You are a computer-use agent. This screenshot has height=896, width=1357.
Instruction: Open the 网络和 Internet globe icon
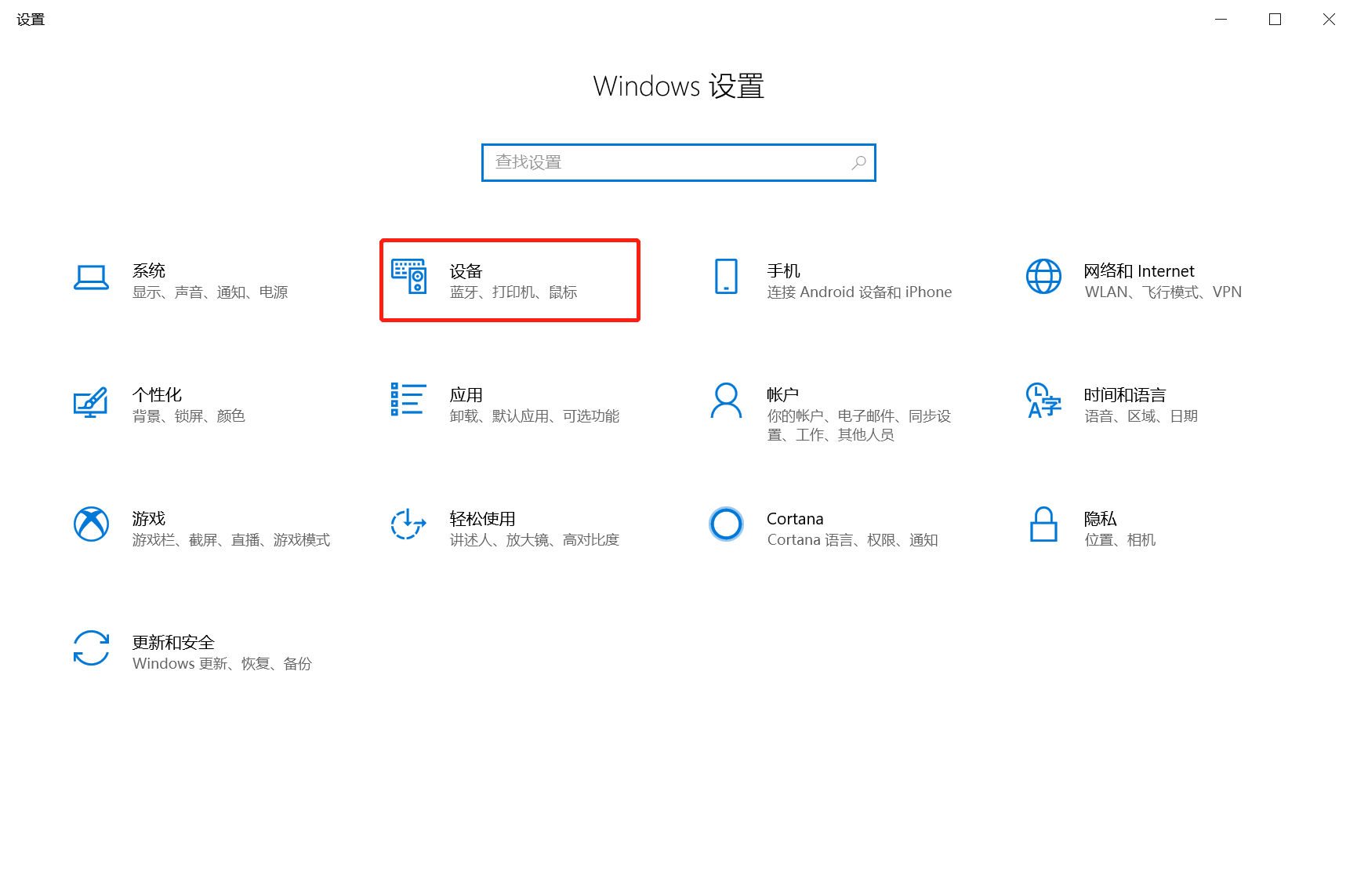click(1043, 277)
